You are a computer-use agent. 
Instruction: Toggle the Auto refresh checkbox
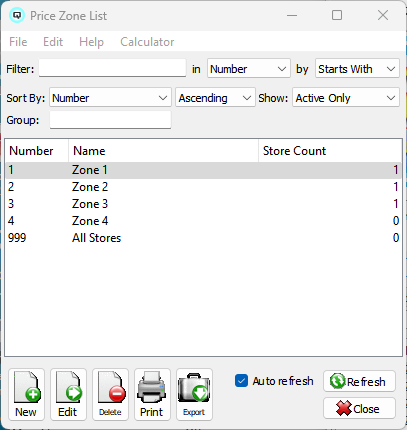tap(241, 381)
